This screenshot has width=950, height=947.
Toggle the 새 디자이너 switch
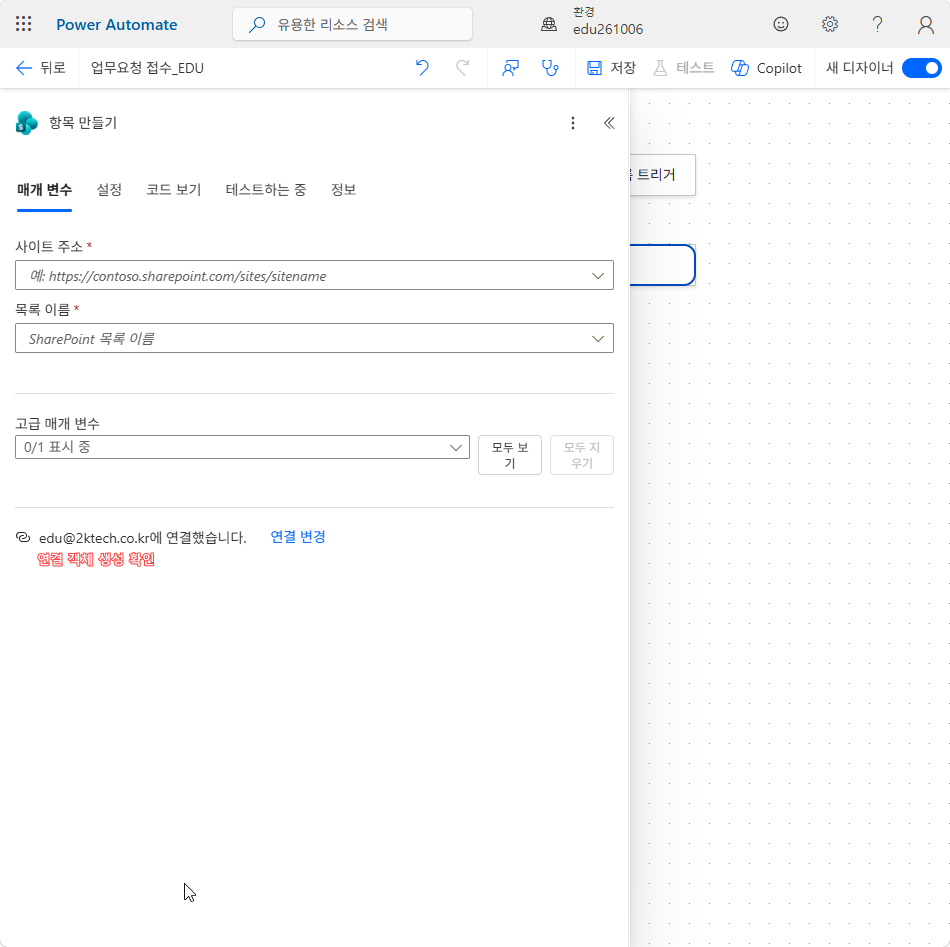pos(921,68)
